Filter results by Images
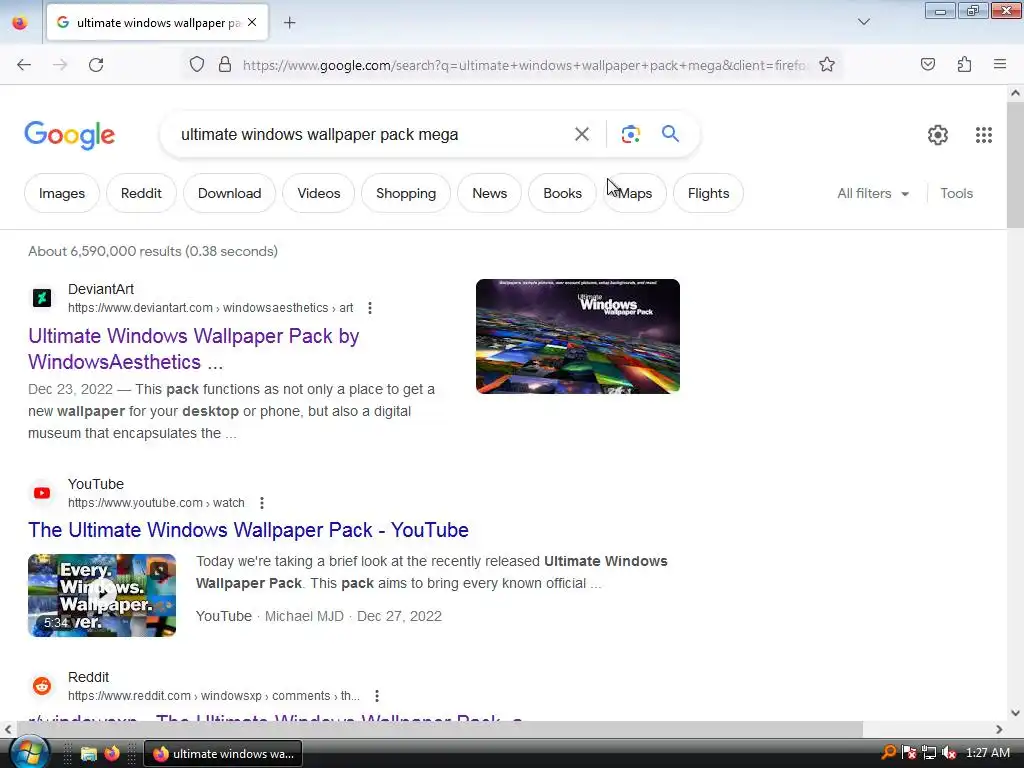 (x=62, y=193)
